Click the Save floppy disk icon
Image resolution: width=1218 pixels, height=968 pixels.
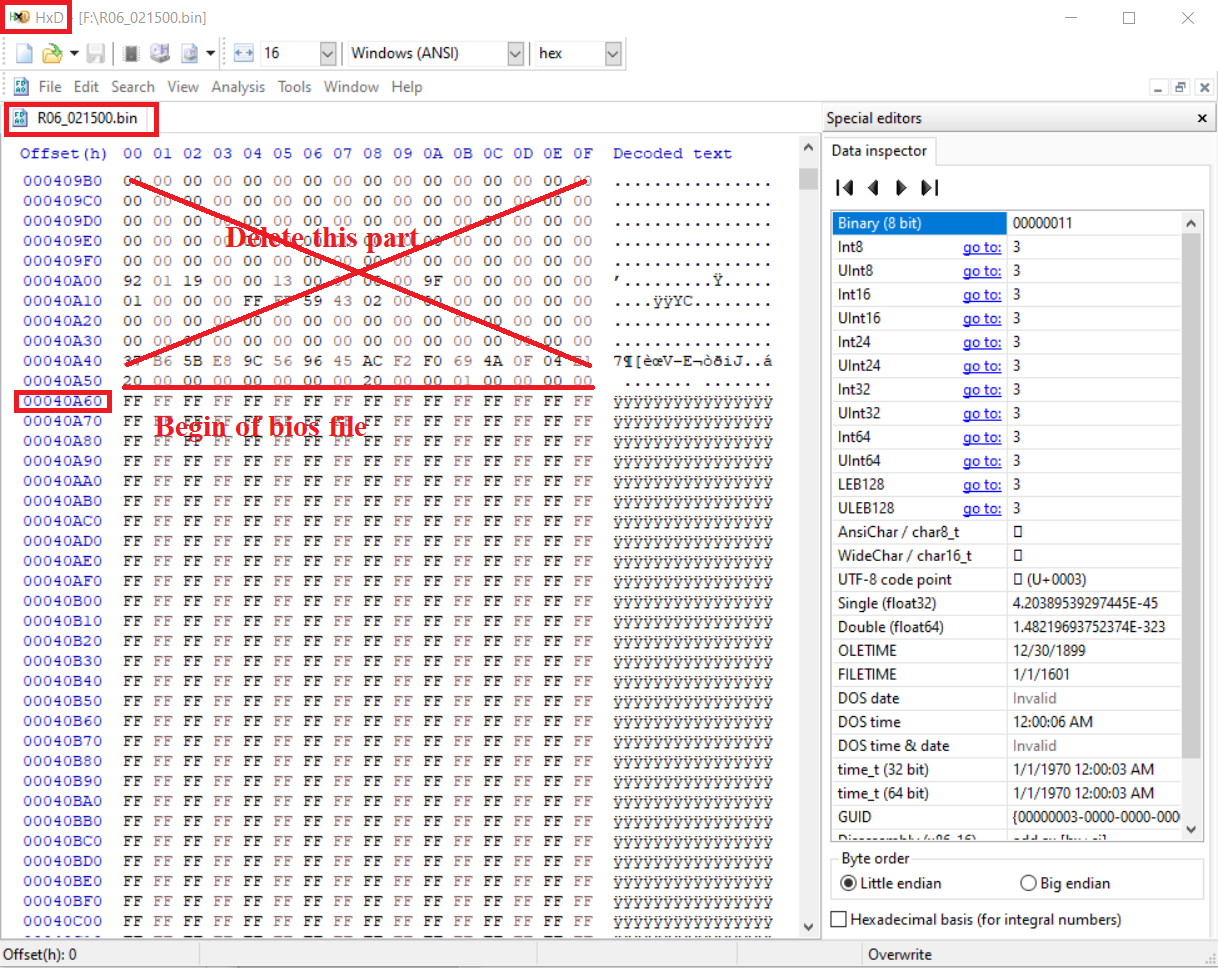point(96,53)
